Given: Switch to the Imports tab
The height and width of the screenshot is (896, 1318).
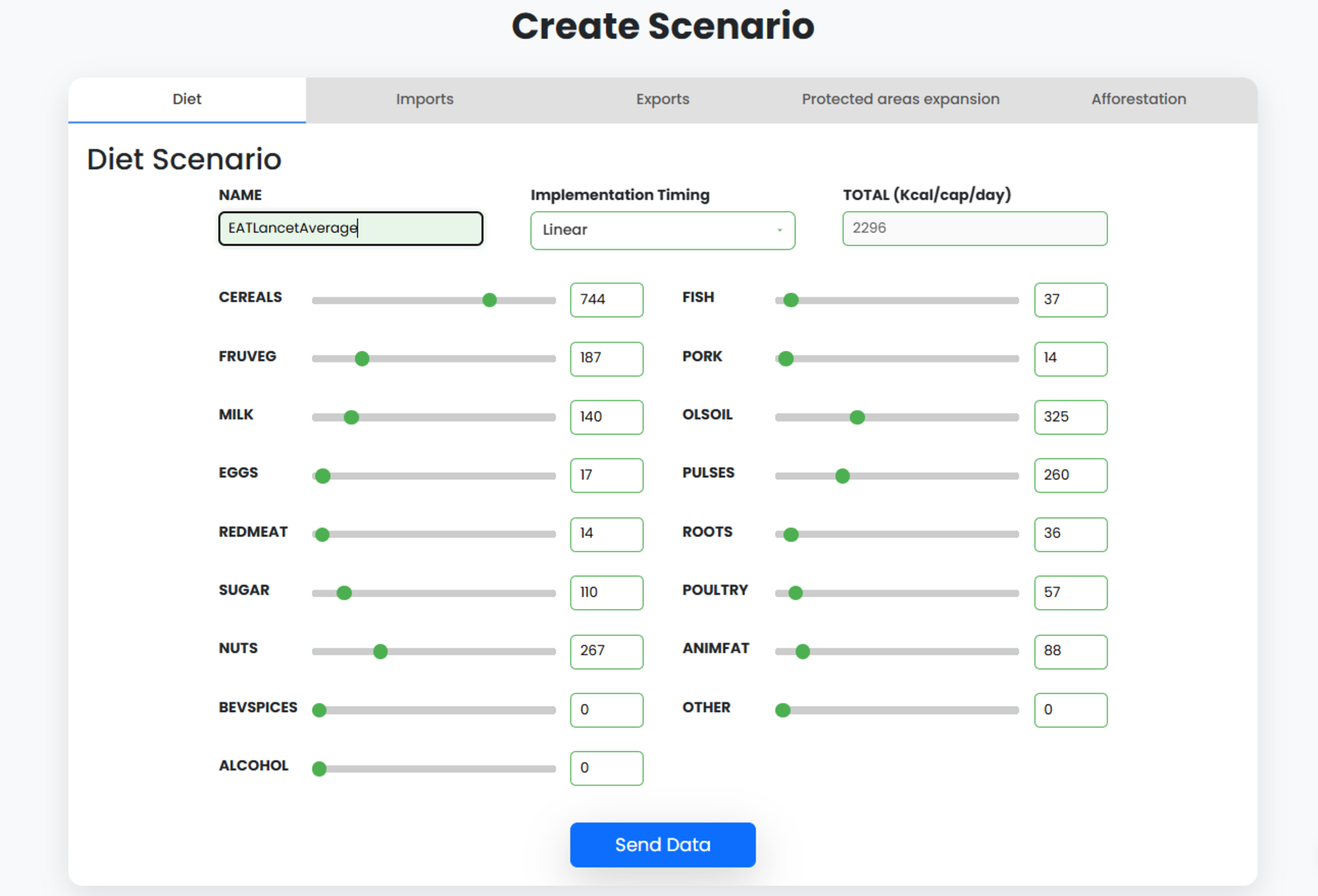Looking at the screenshot, I should click(x=425, y=99).
